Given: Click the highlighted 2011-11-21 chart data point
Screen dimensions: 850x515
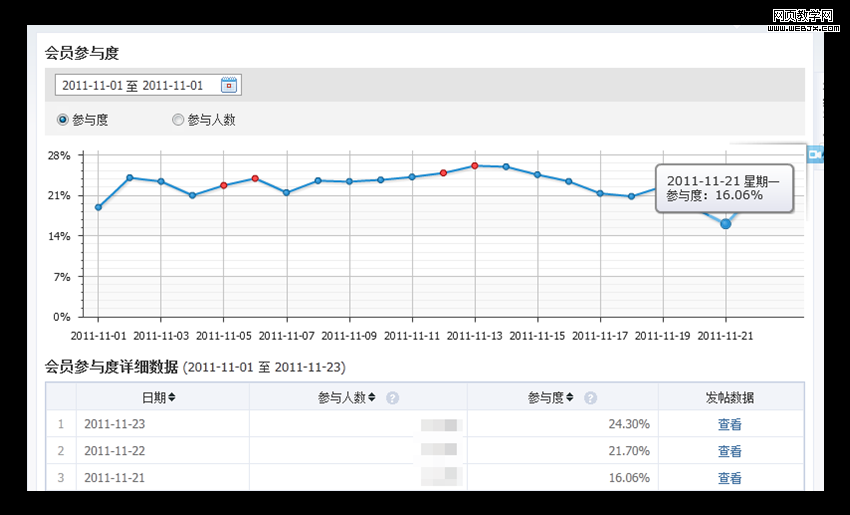Looking at the screenshot, I should pyautogui.click(x=726, y=224).
